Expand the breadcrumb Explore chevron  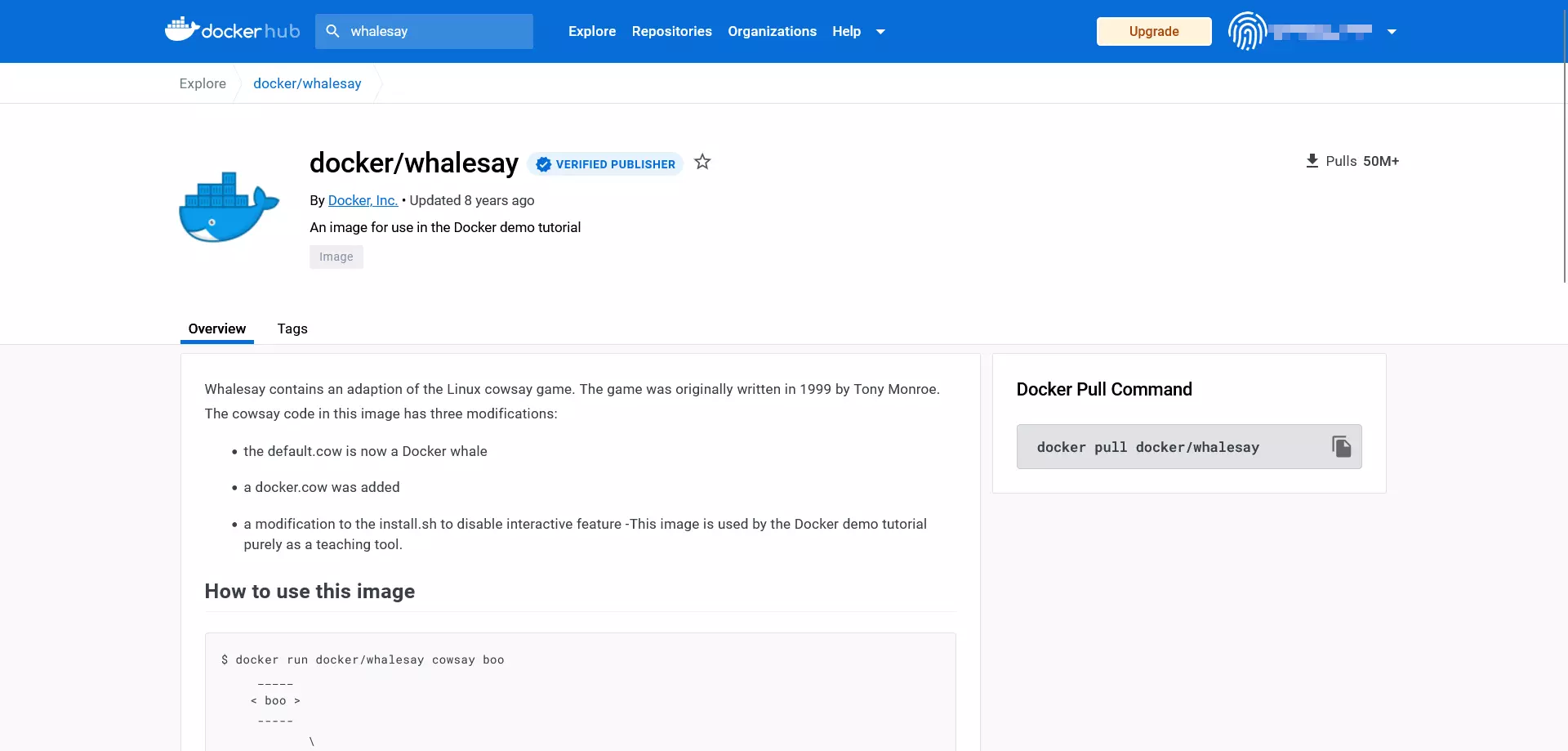(x=238, y=83)
